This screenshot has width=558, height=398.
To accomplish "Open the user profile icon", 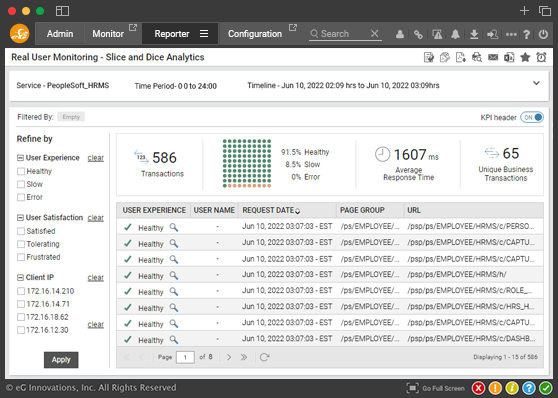I will [400, 35].
